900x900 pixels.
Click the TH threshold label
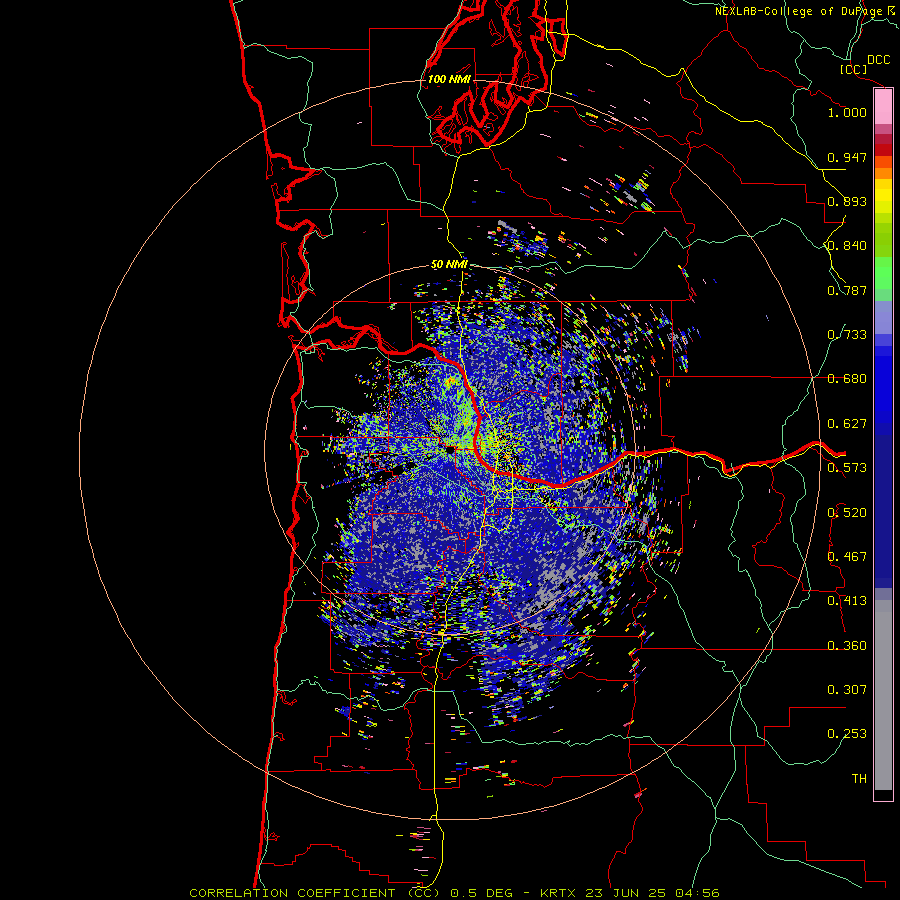click(x=859, y=779)
